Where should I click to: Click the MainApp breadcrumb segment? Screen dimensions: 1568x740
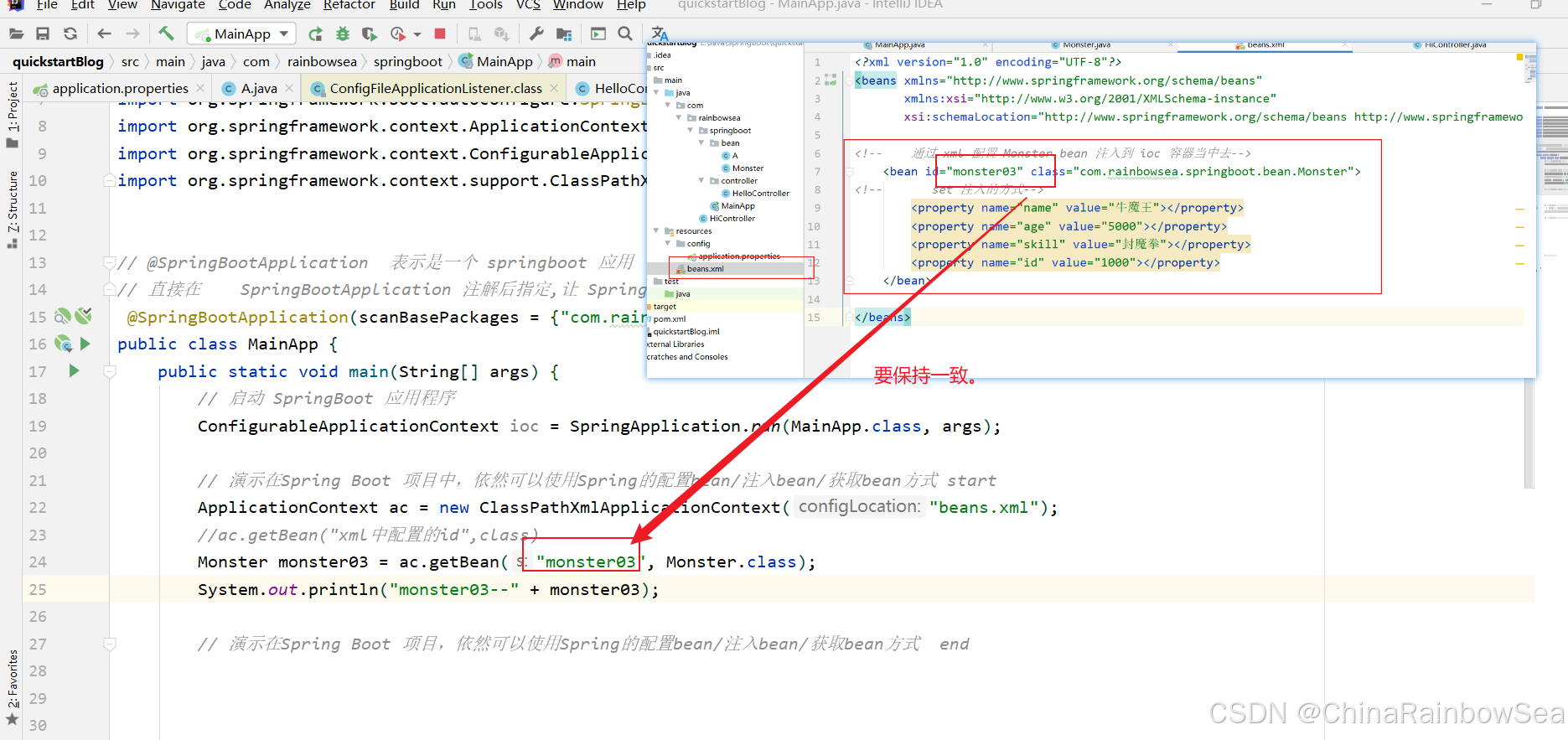click(x=496, y=61)
